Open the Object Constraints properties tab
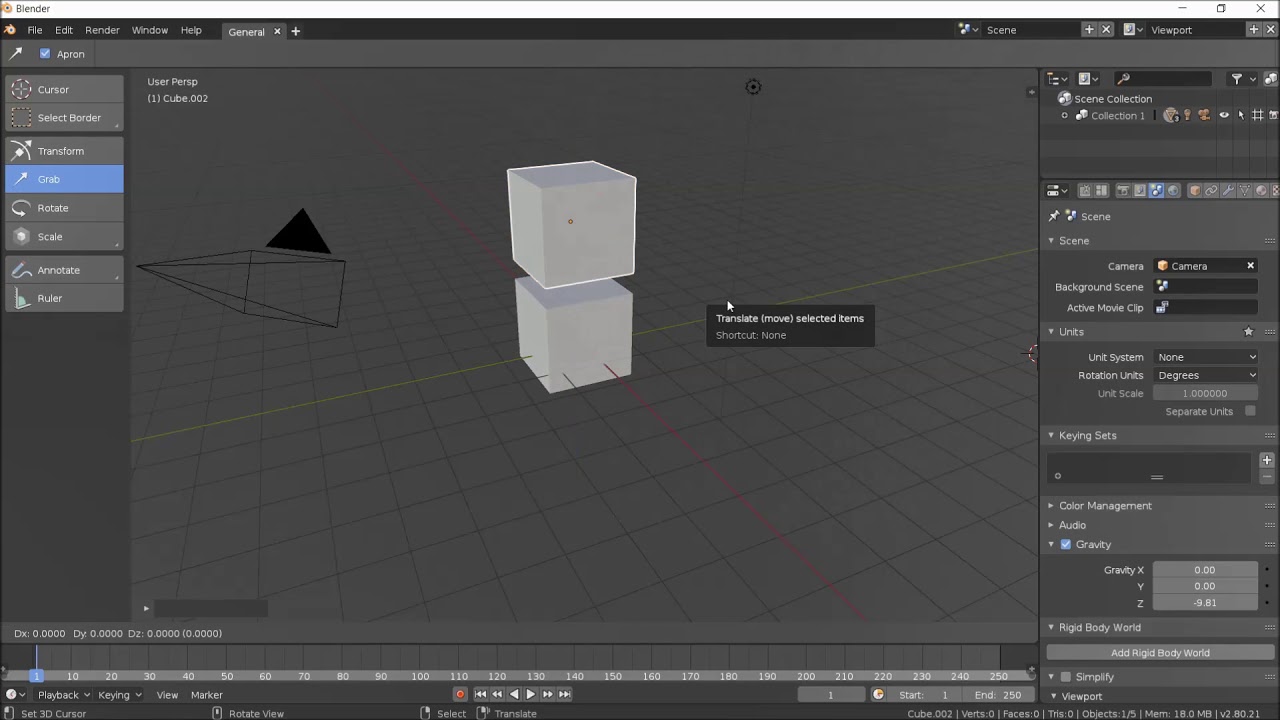Viewport: 1280px width, 720px height. (x=1212, y=190)
